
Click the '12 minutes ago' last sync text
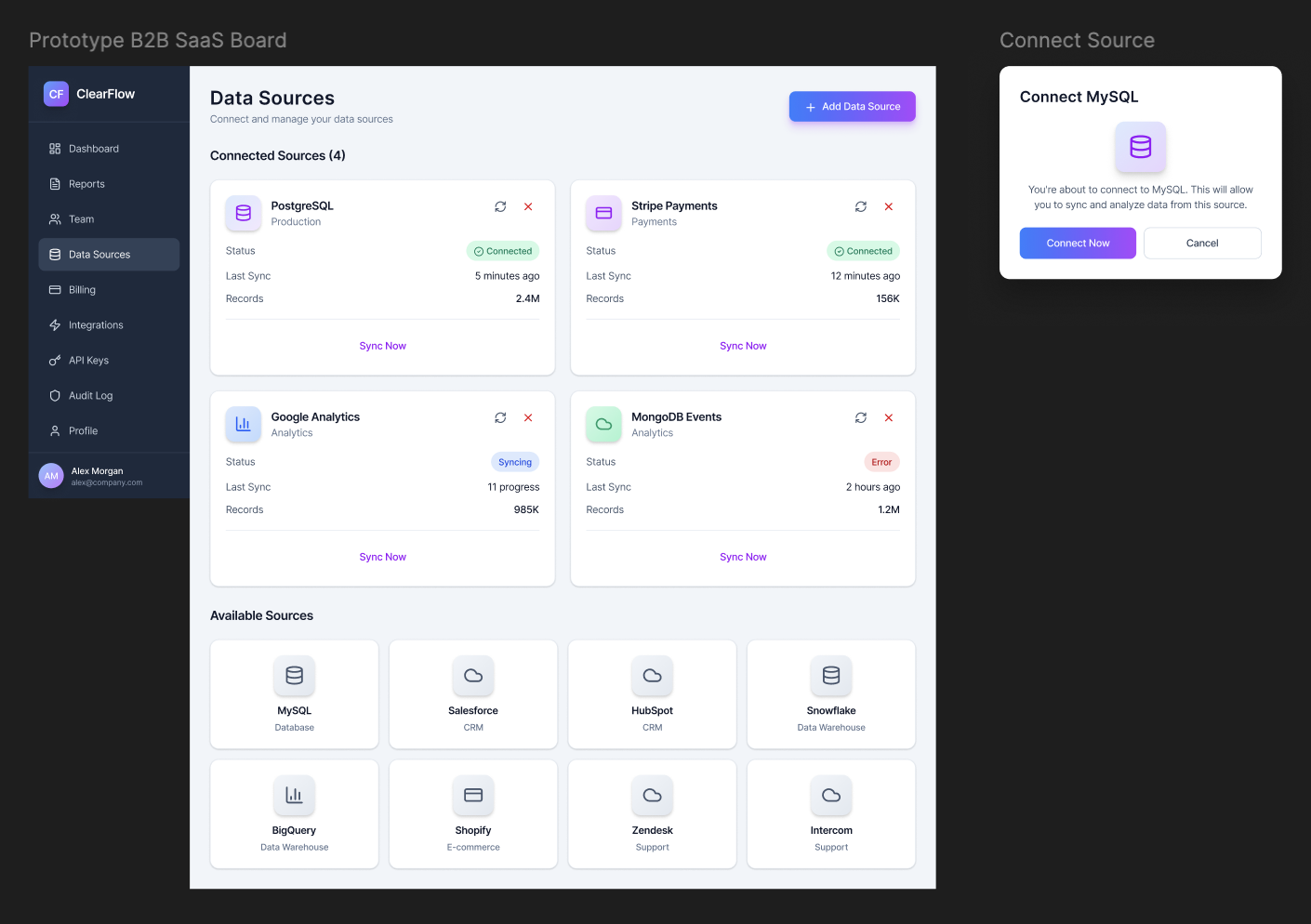click(x=866, y=276)
